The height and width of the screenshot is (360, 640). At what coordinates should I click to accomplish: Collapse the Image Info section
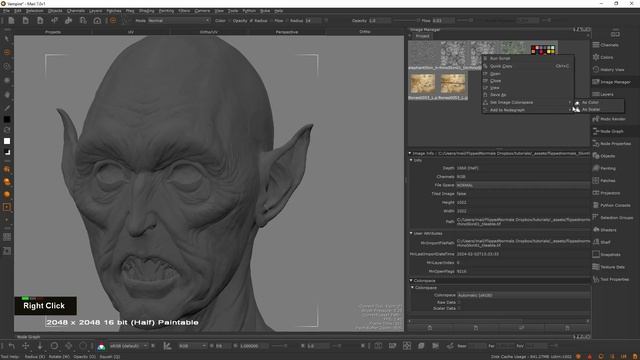point(410,153)
